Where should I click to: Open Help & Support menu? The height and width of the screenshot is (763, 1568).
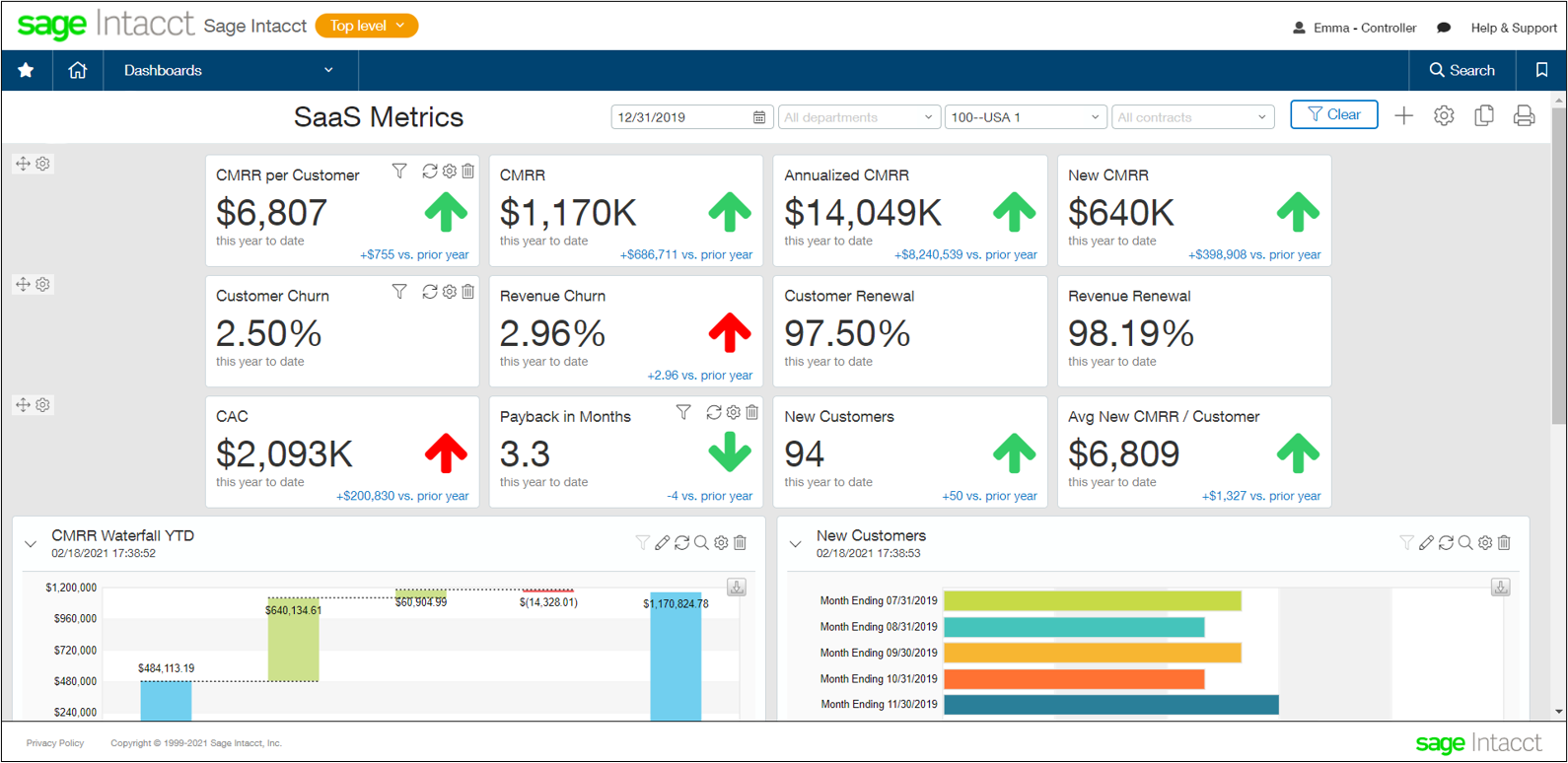(1514, 28)
